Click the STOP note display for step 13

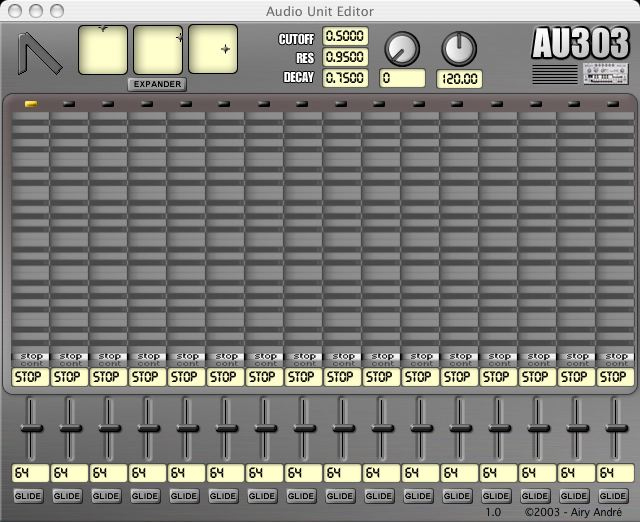pyautogui.click(x=499, y=377)
